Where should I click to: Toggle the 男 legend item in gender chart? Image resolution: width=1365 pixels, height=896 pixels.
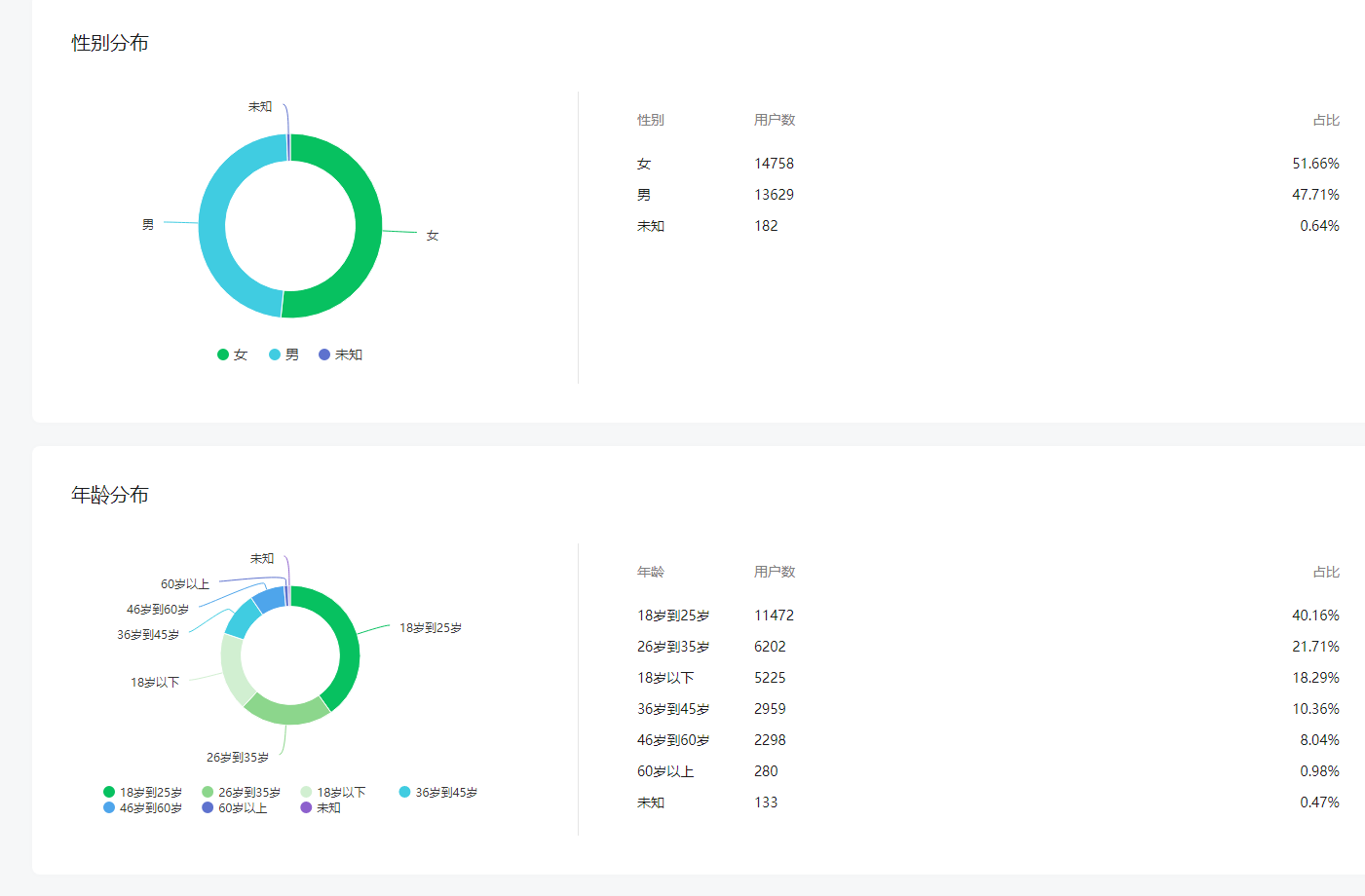pyautogui.click(x=284, y=355)
